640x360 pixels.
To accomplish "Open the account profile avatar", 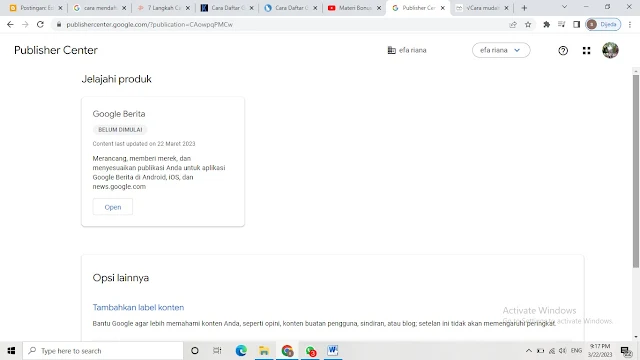I will point(610,50).
